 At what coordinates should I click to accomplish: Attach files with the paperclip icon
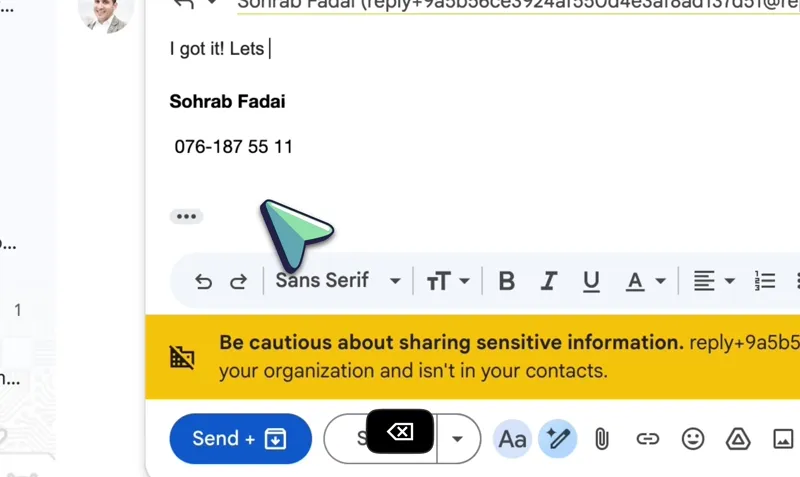(x=602, y=438)
